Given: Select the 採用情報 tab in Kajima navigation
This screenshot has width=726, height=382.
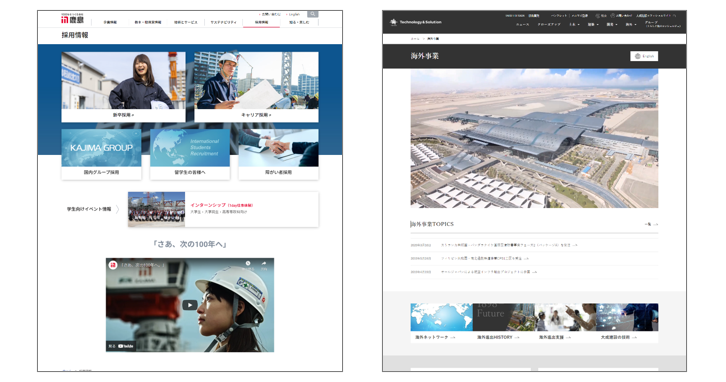Looking at the screenshot, I should click(261, 22).
